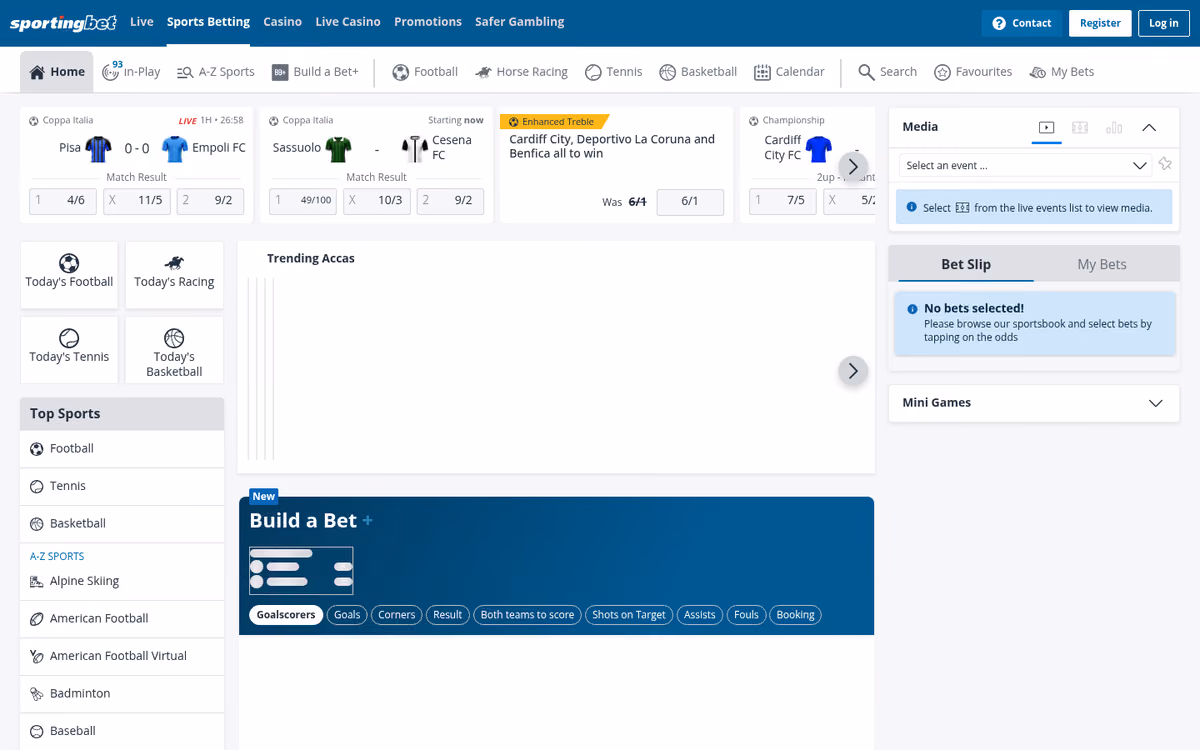
Task: Open Today's Tennis tile
Action: tap(69, 350)
